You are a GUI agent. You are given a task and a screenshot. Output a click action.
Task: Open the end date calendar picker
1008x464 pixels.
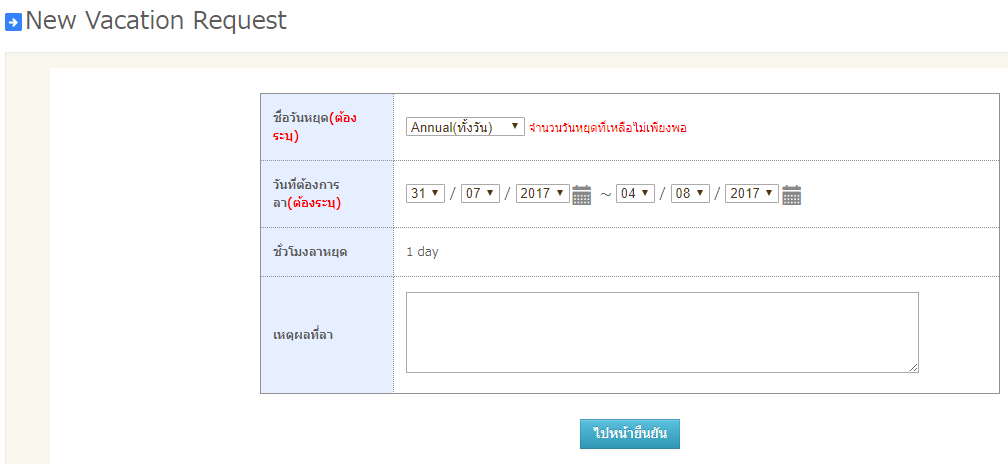[791, 194]
